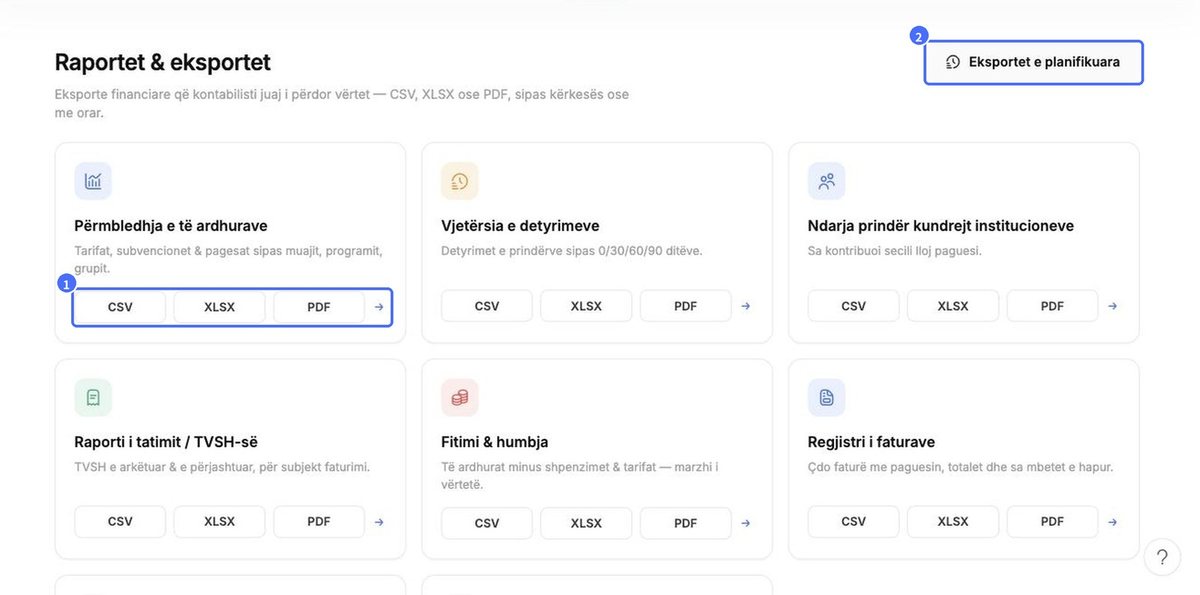Click the Raporti i tatimit receipt icon
Viewport: 1200px width, 595px height.
tap(93, 397)
